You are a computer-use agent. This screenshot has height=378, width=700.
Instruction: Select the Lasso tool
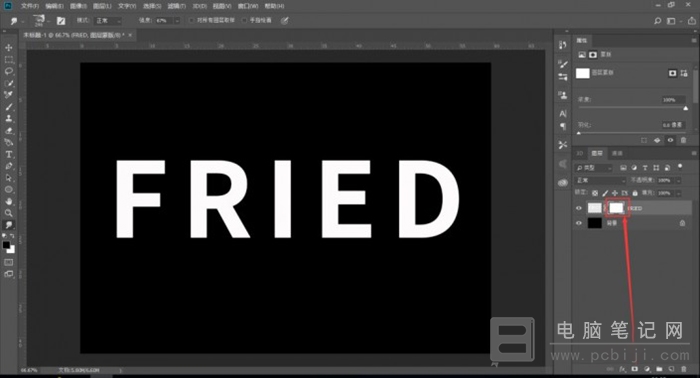8,71
